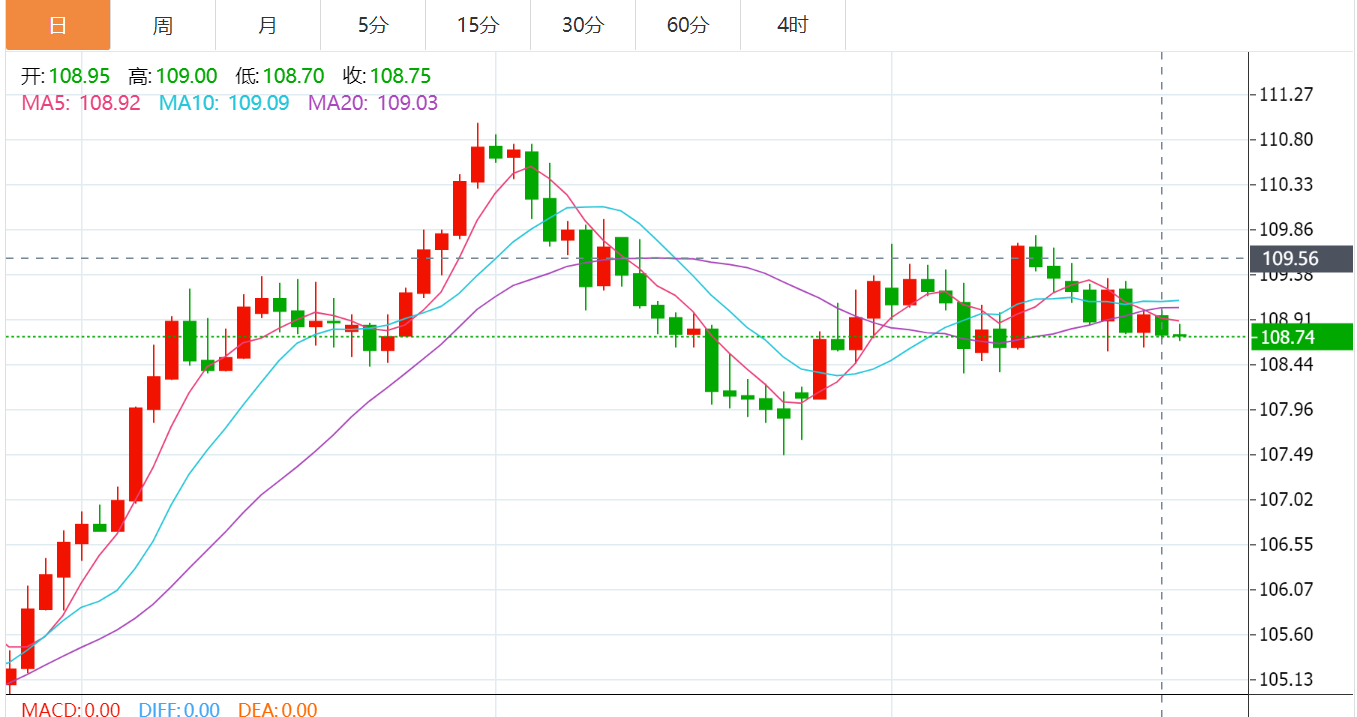This screenshot has height=717, width=1357.
Task: Switch to the 周 weekly tab
Action: (163, 25)
